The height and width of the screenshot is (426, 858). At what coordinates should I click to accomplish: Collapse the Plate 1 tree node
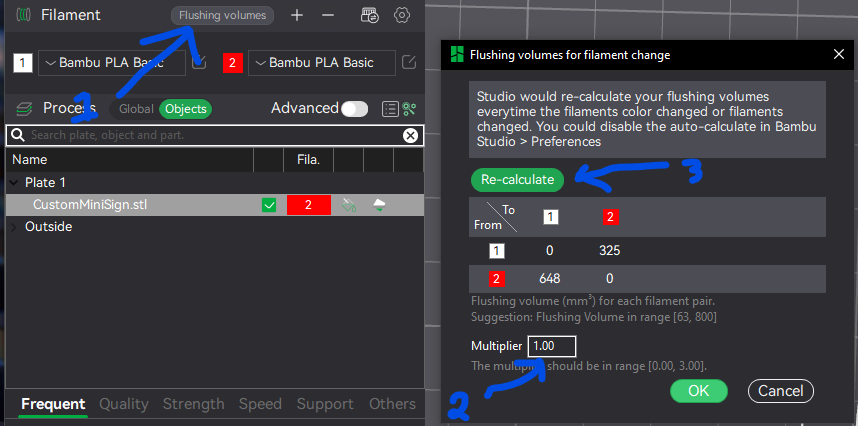(x=14, y=183)
